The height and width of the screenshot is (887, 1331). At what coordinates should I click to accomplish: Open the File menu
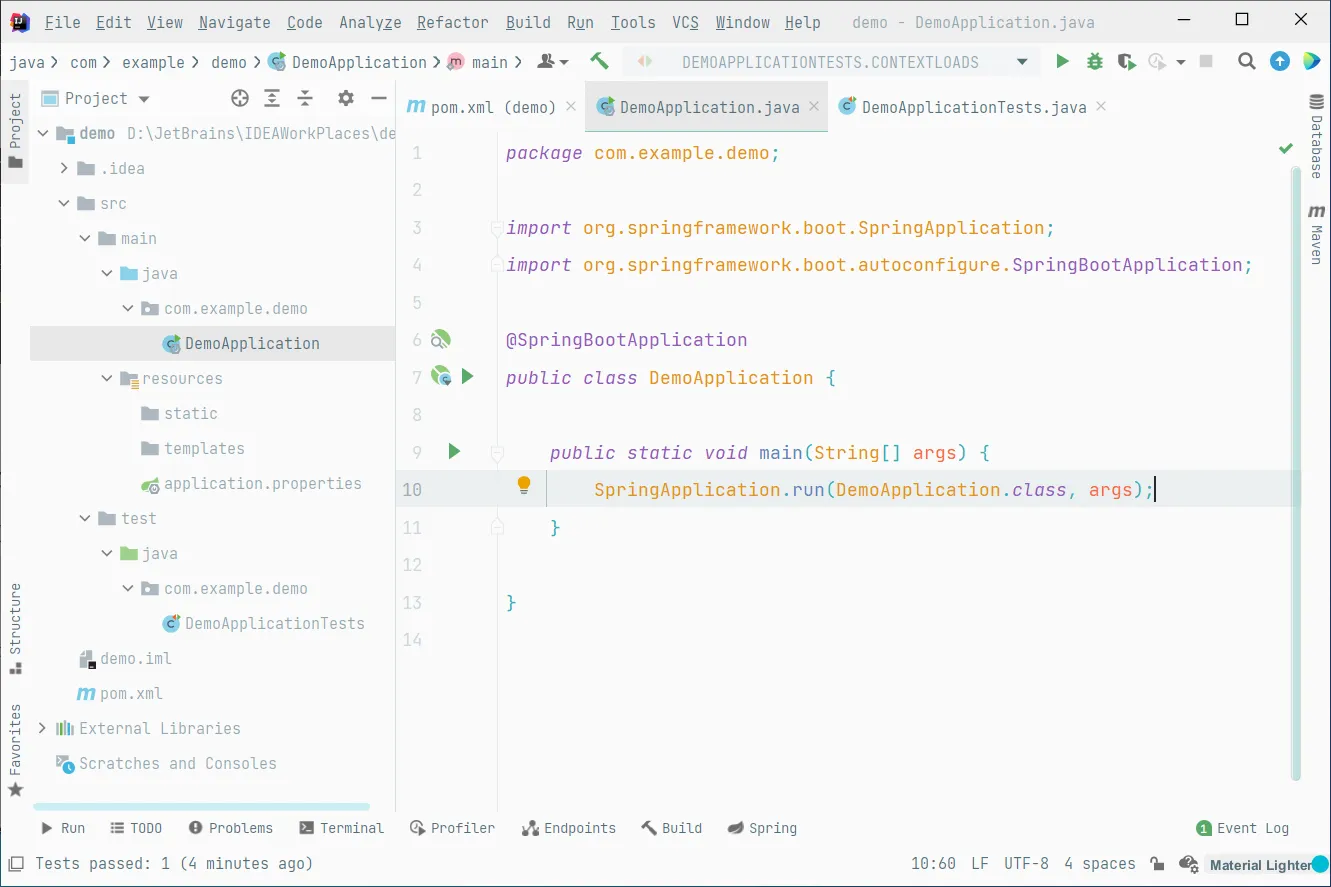pos(63,22)
